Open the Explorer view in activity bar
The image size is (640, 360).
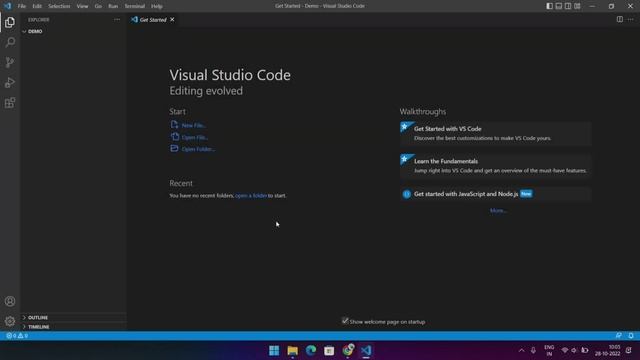click(x=10, y=22)
